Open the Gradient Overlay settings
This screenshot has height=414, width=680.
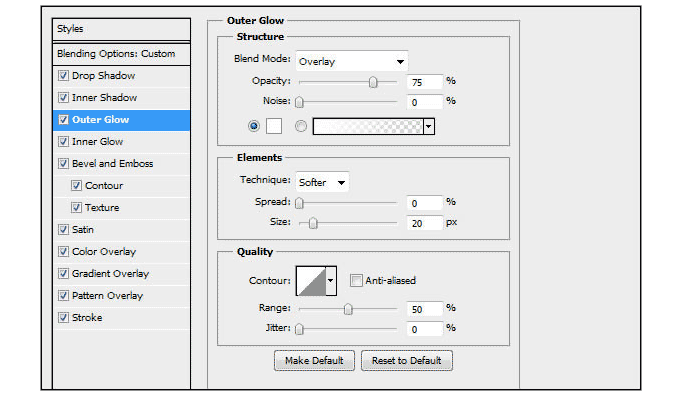tap(110, 274)
